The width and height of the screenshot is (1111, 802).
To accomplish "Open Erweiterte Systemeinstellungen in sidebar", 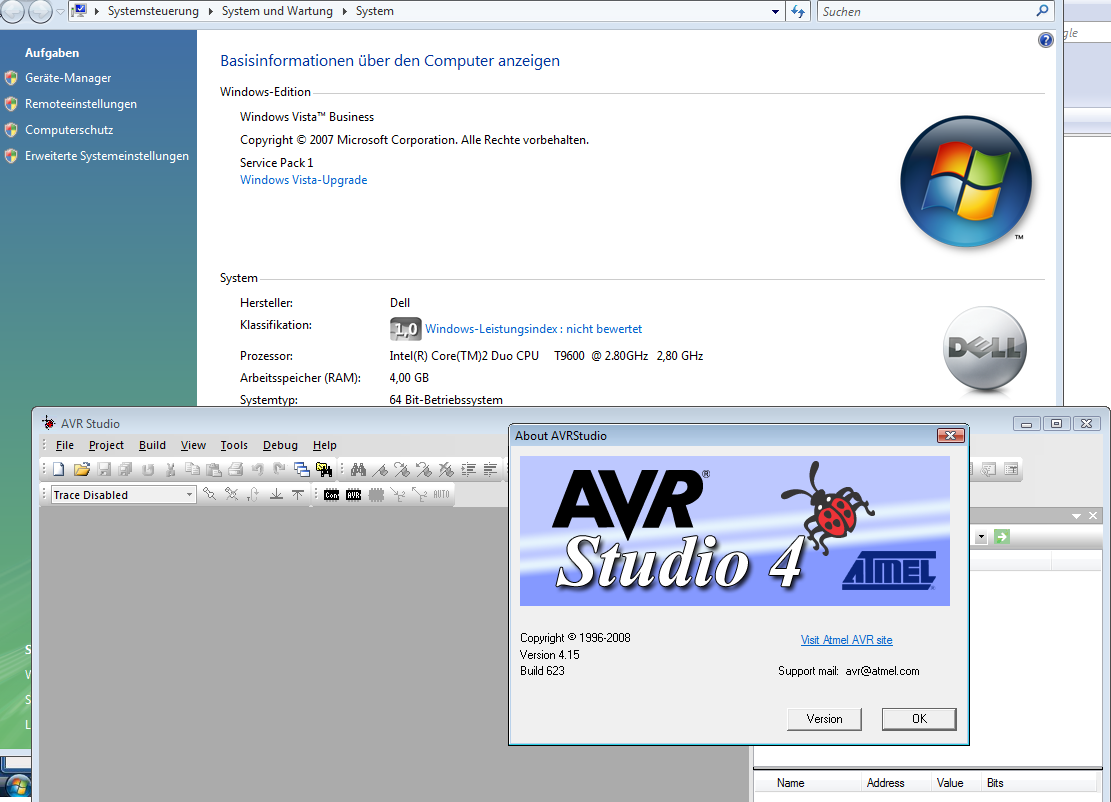I will coord(107,156).
